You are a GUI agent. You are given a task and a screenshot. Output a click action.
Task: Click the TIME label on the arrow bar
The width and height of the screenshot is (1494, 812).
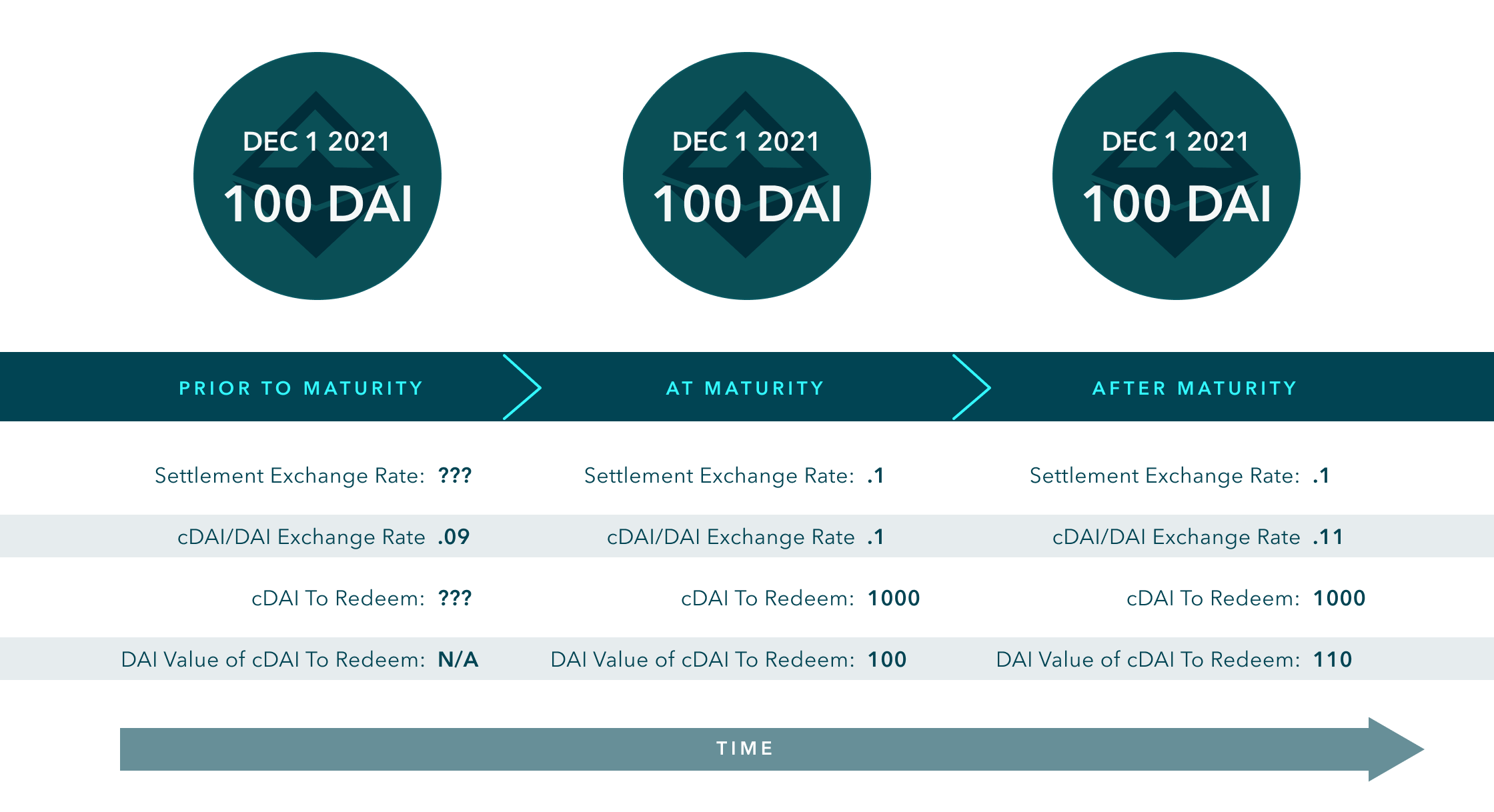[x=745, y=749]
